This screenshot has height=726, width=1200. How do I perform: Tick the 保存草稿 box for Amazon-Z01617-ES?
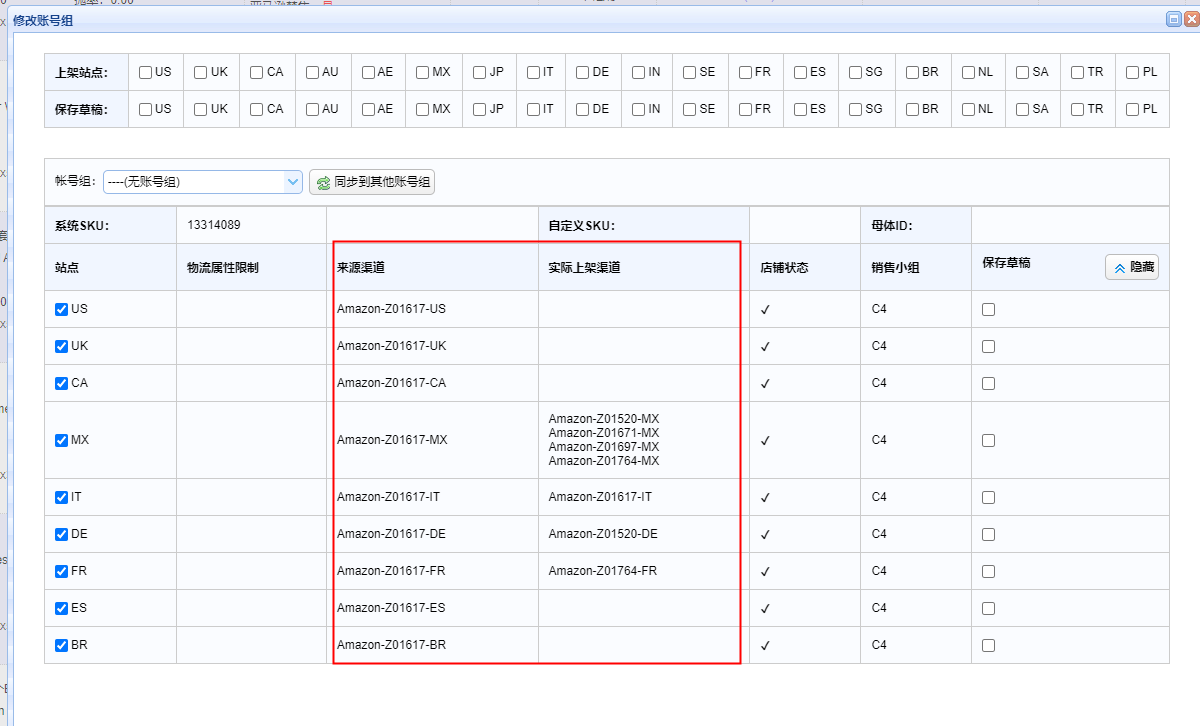click(x=989, y=609)
